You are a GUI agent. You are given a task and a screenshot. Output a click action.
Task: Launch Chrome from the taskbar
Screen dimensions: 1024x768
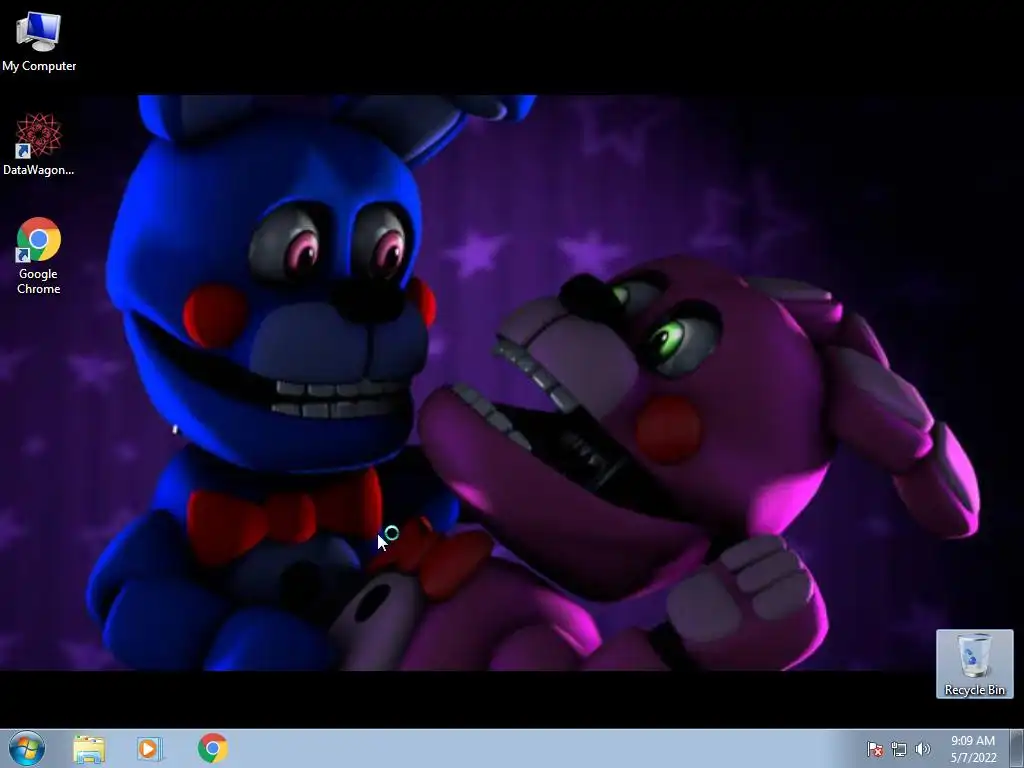212,748
